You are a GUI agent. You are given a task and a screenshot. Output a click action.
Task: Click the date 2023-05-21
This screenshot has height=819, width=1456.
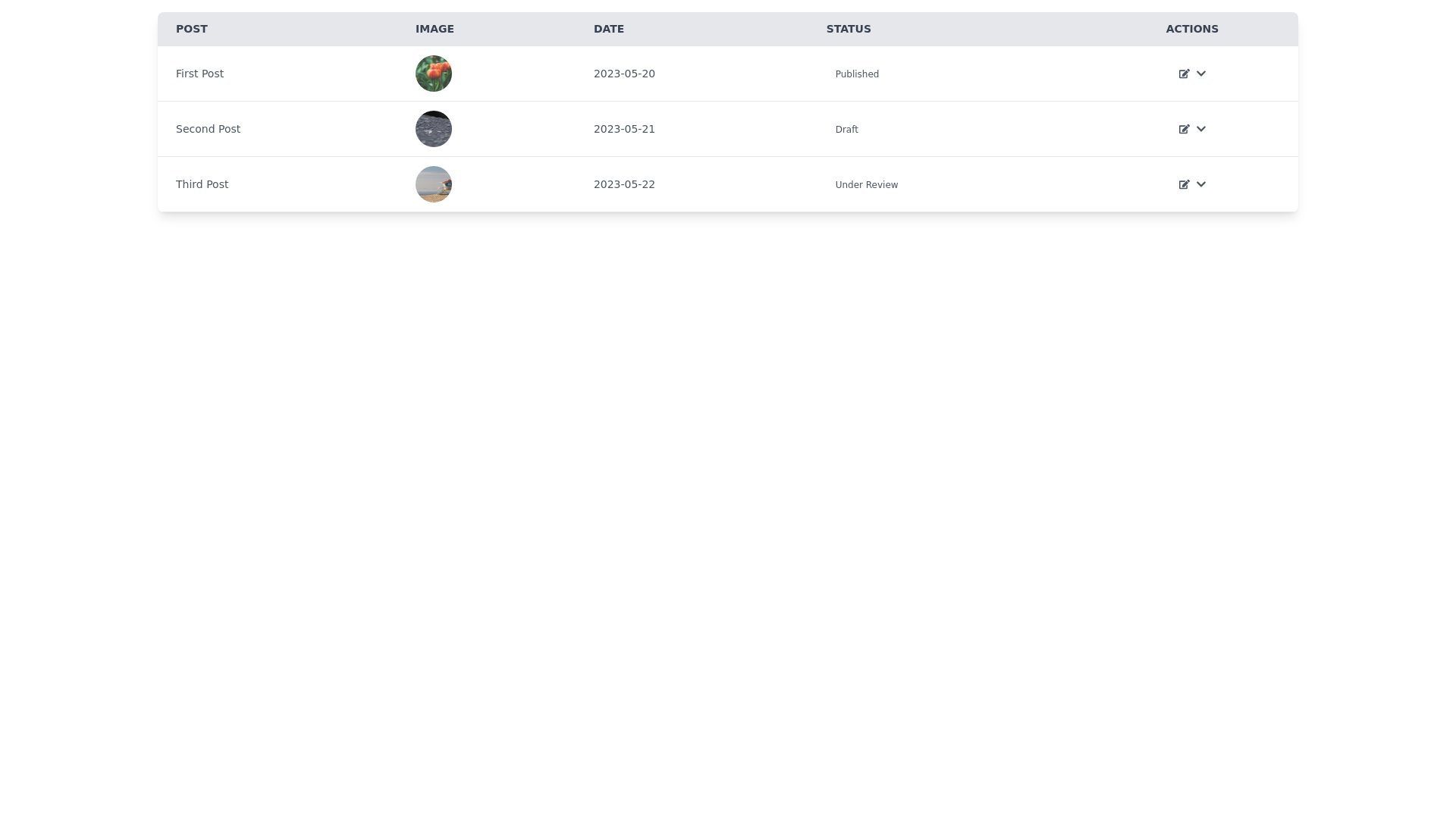click(624, 129)
